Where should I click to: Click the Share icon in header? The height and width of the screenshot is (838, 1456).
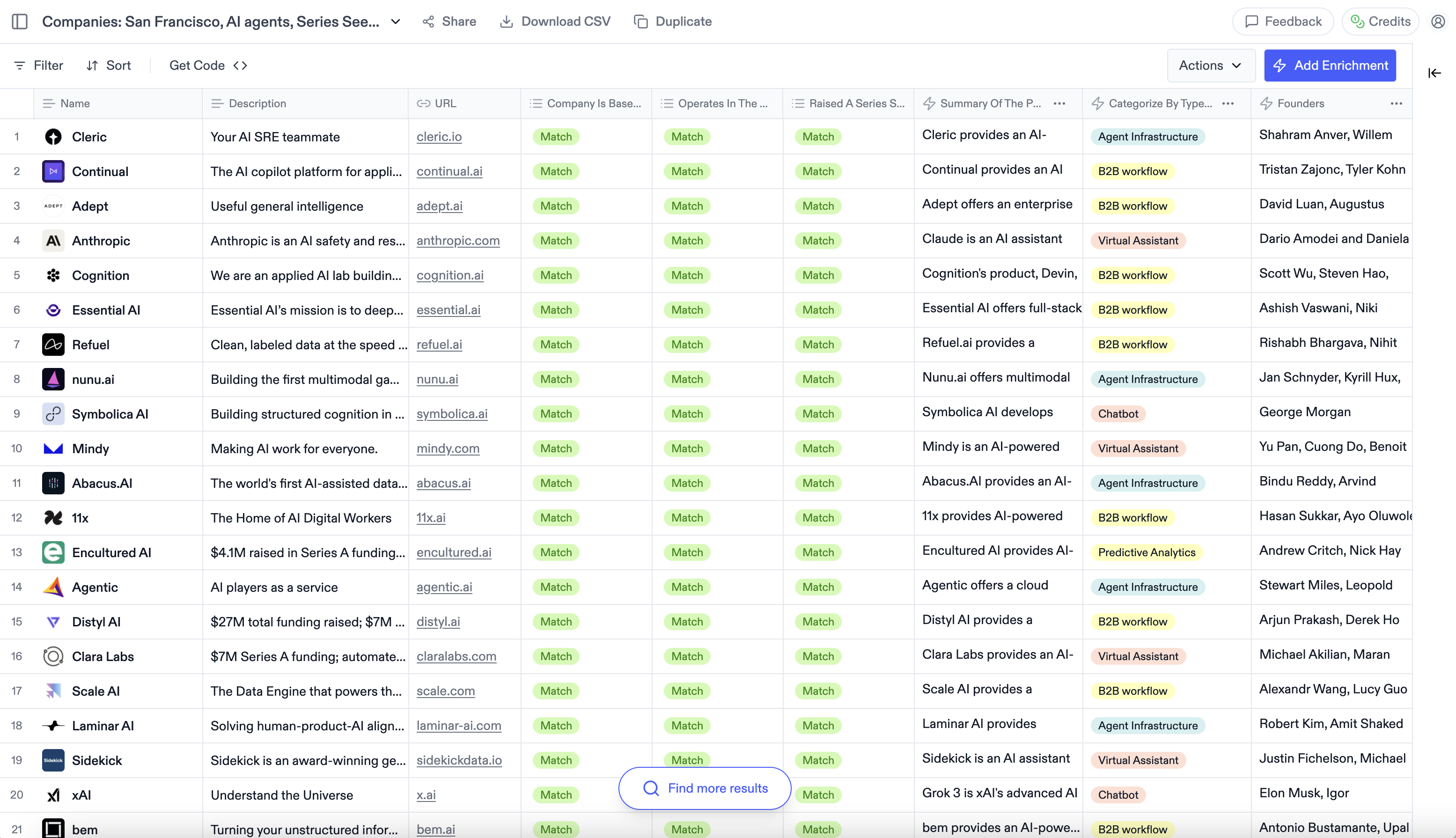click(428, 21)
